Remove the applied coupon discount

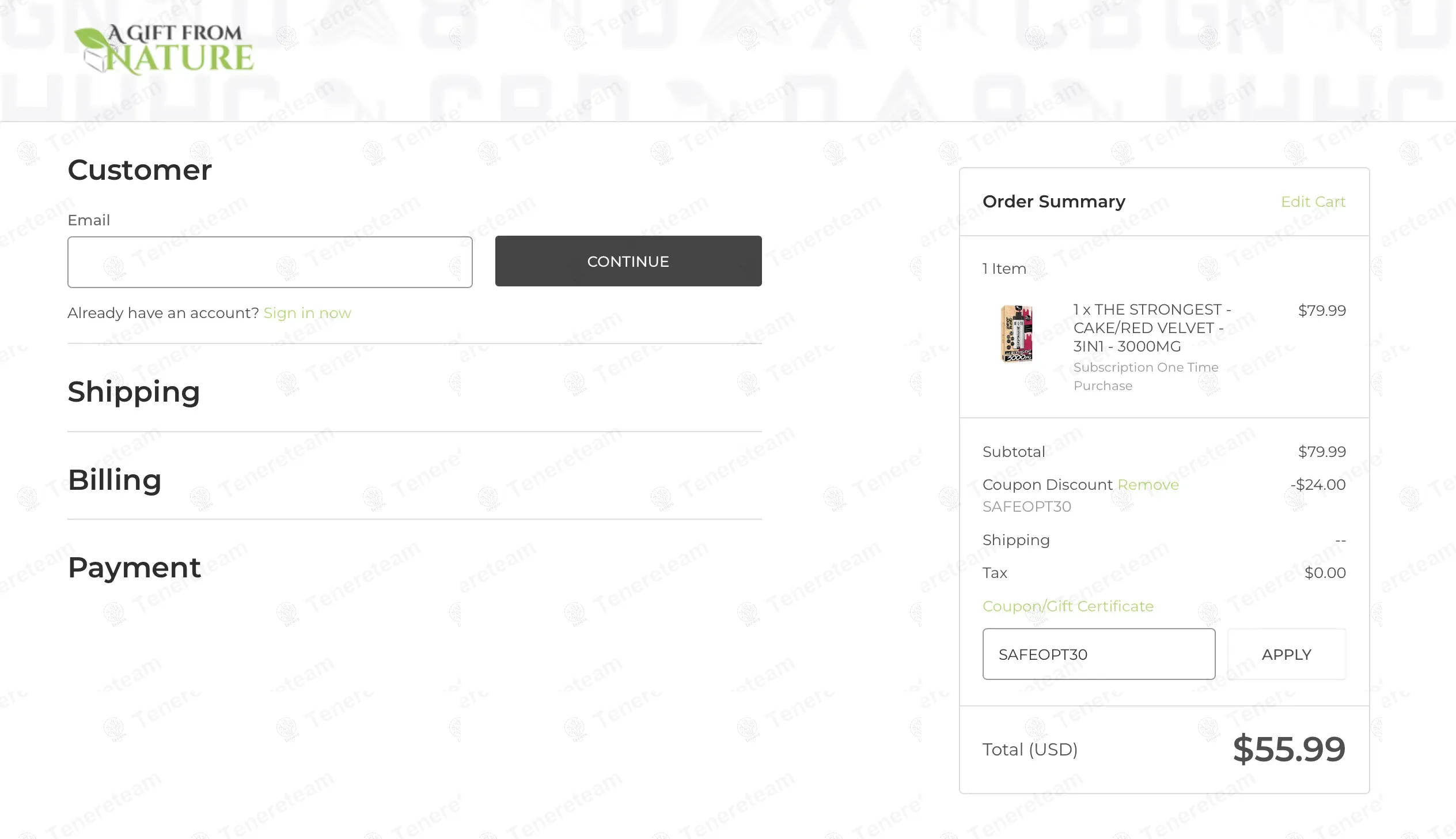tap(1148, 485)
